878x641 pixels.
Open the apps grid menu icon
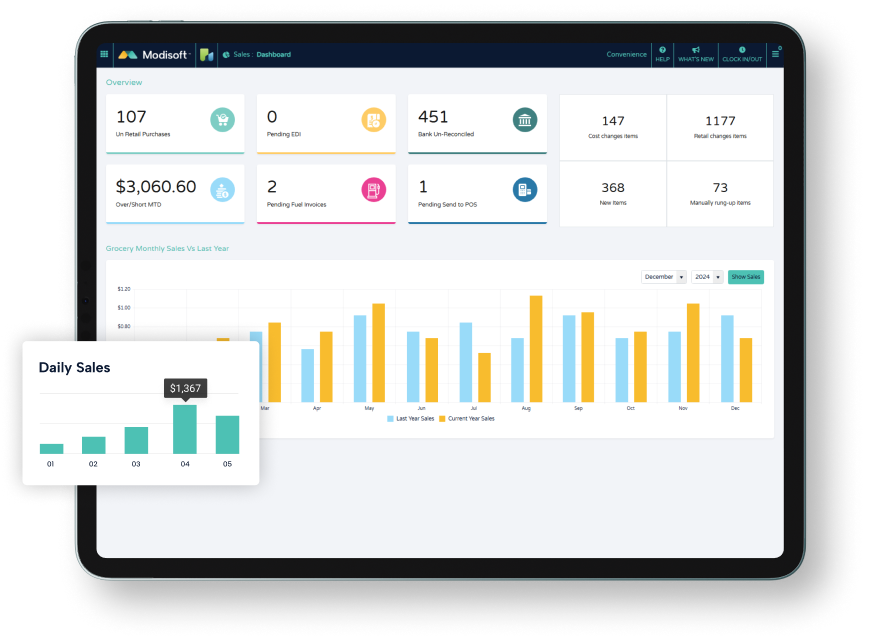pyautogui.click(x=105, y=55)
